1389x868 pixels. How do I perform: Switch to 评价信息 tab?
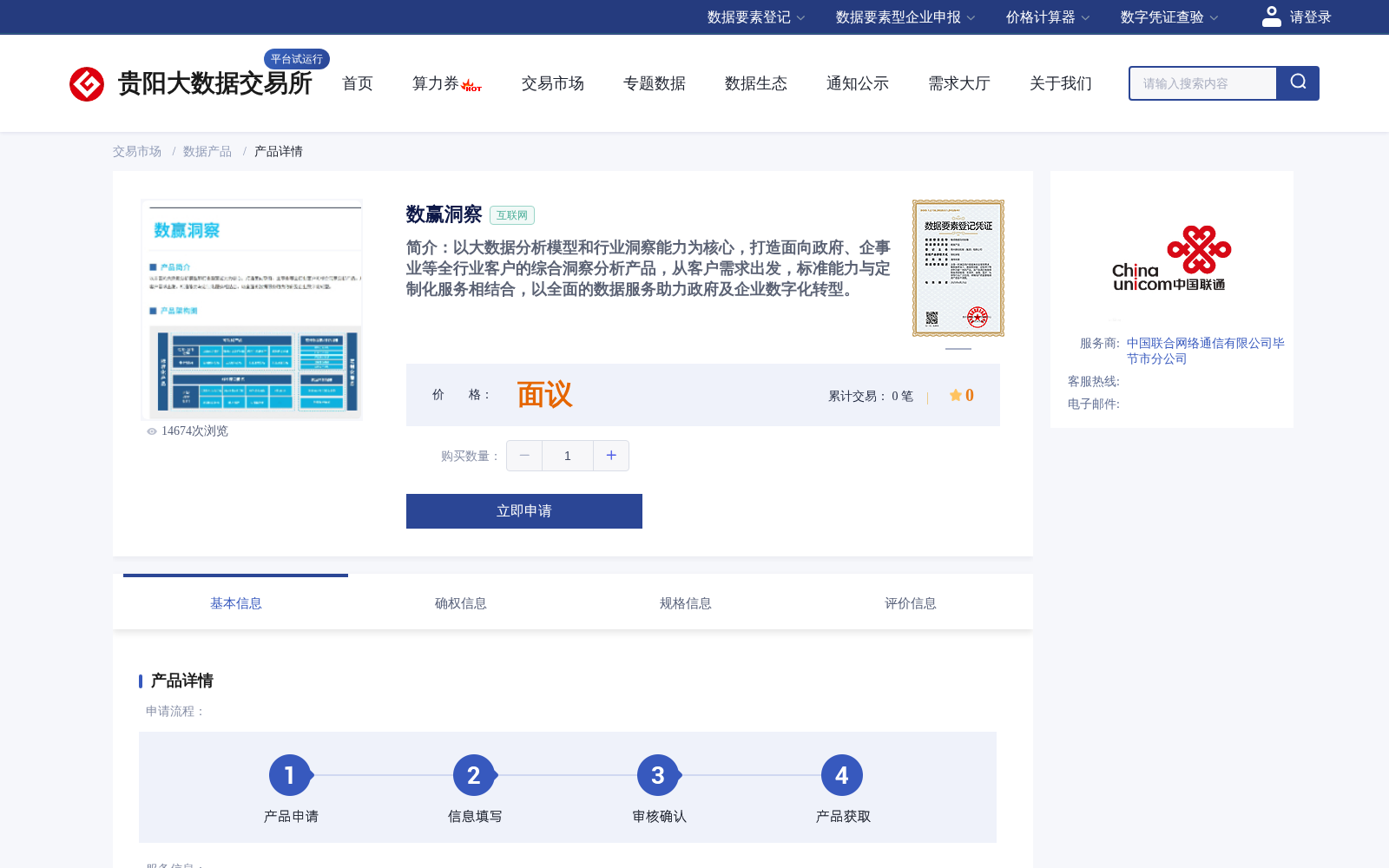911,603
